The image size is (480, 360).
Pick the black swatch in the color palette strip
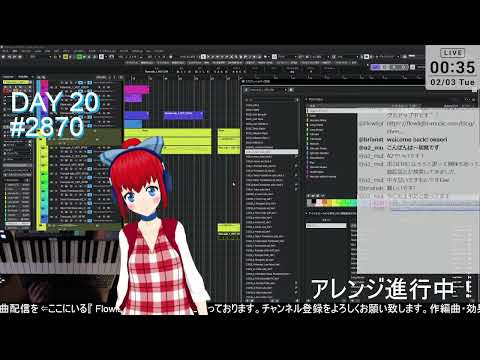tap(314, 202)
